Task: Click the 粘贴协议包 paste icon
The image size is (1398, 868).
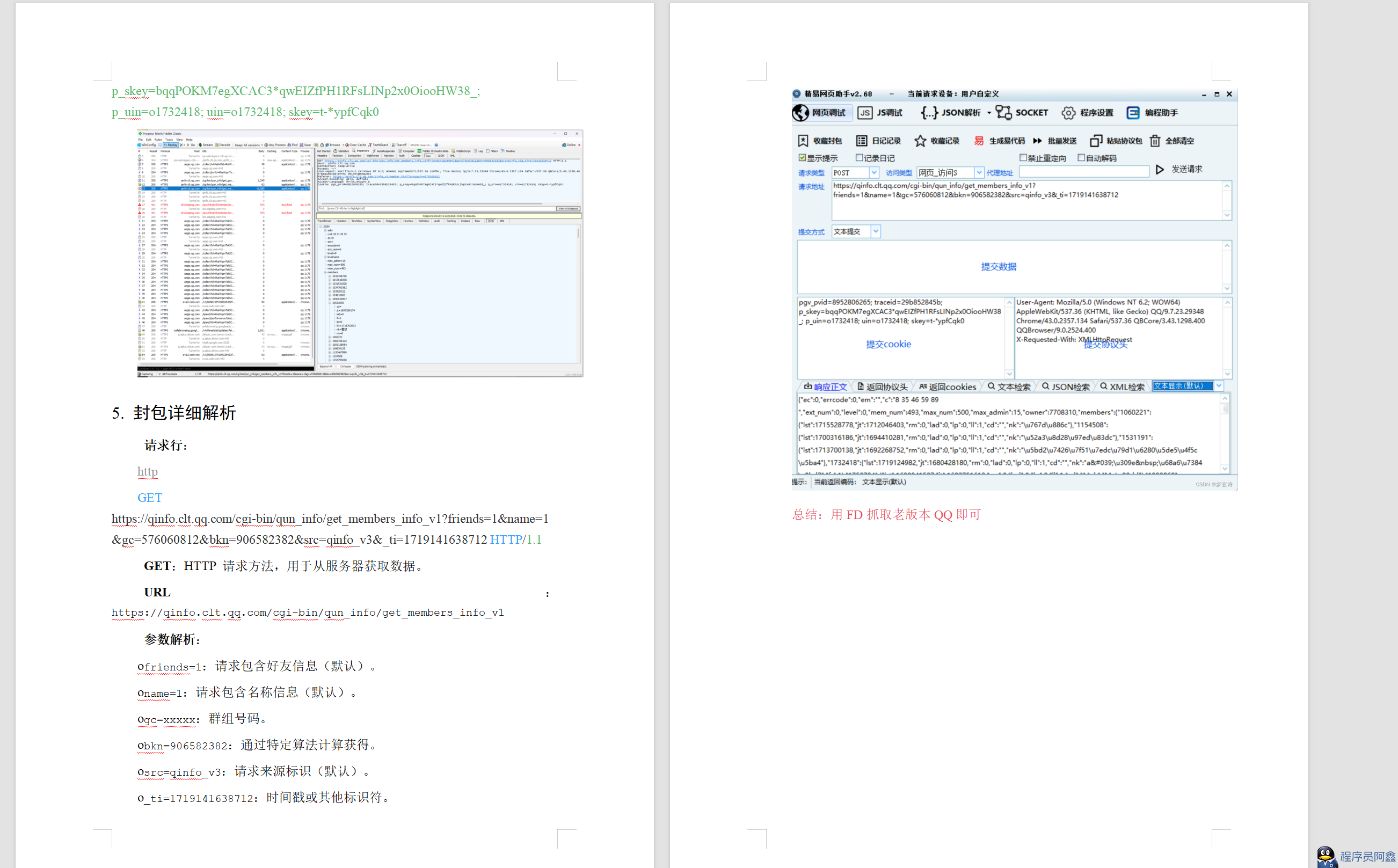Action: click(x=1096, y=141)
